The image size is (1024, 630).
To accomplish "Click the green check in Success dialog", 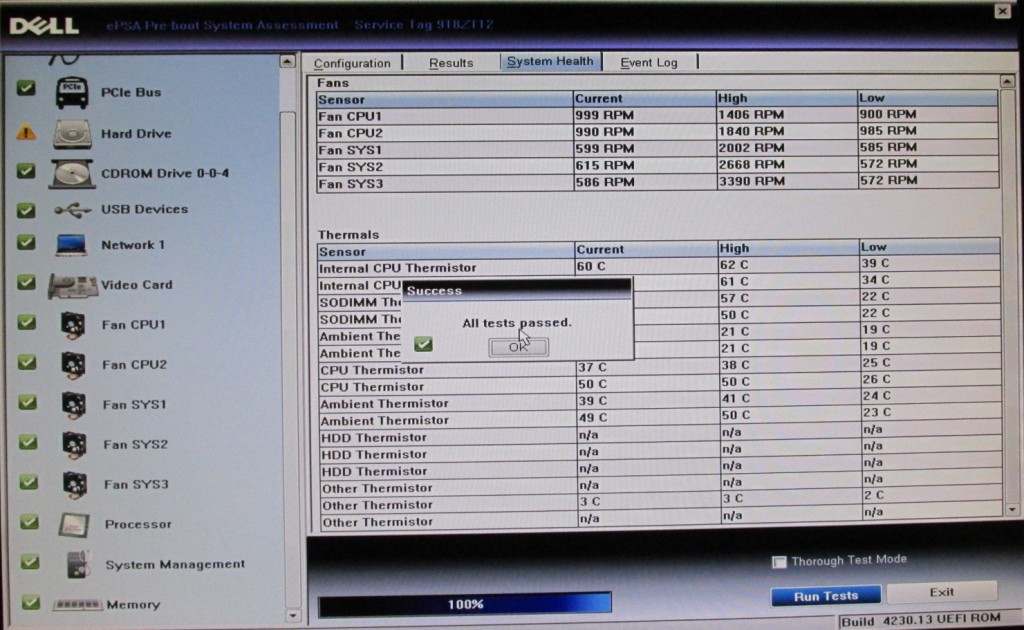I will (423, 343).
